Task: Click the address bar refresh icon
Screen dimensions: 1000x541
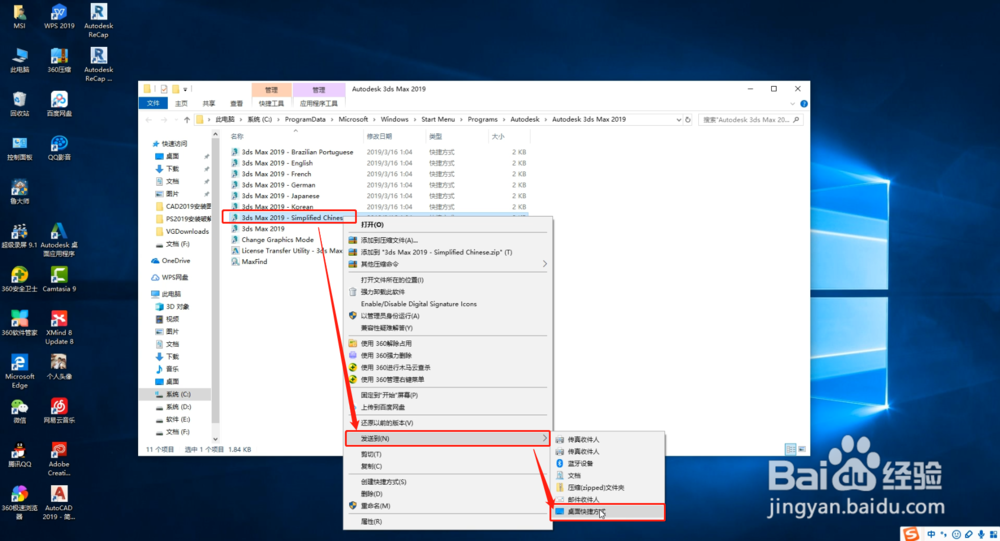Action: tap(688, 120)
